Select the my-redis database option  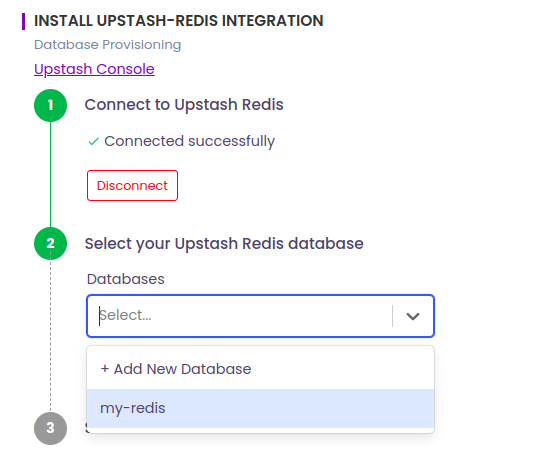[x=260, y=408]
